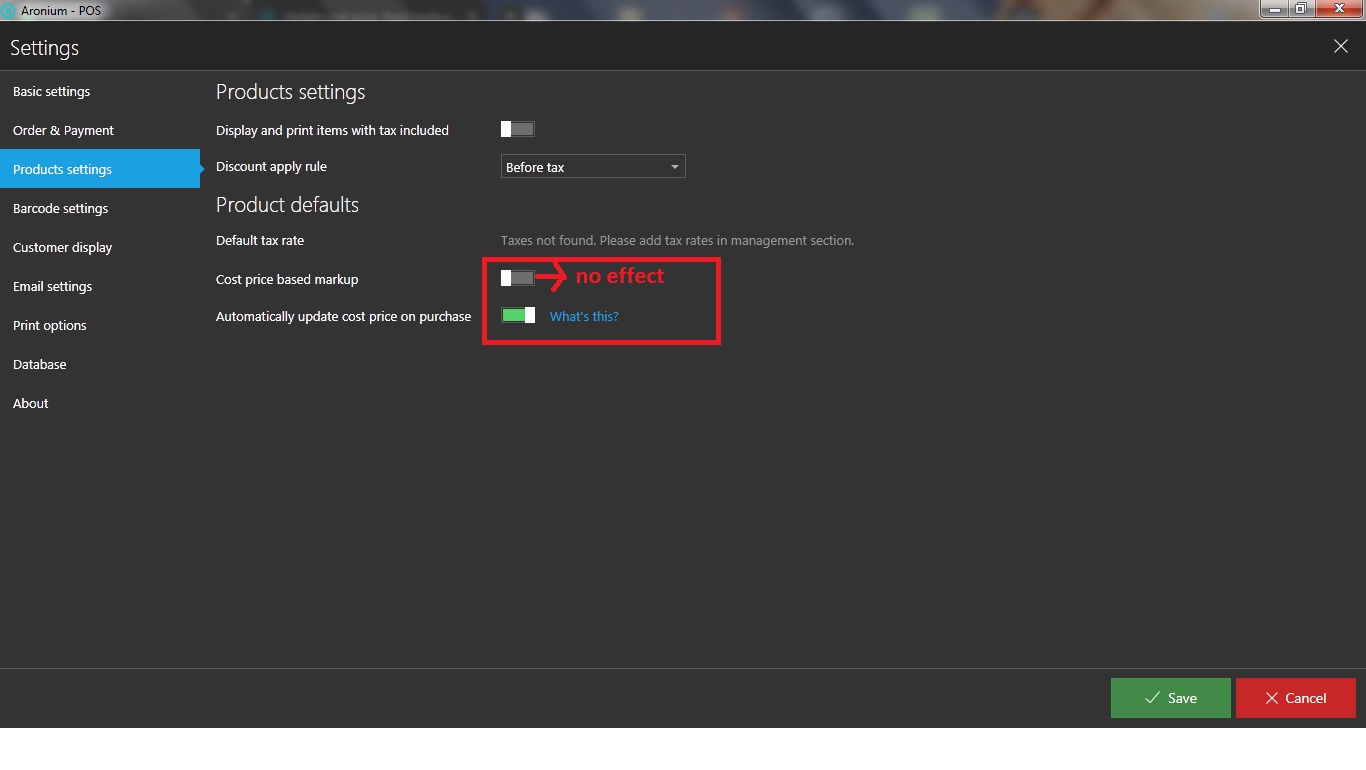This screenshot has width=1366, height=770.
Task: Enable the Cost price based markup switch
Action: [x=518, y=278]
